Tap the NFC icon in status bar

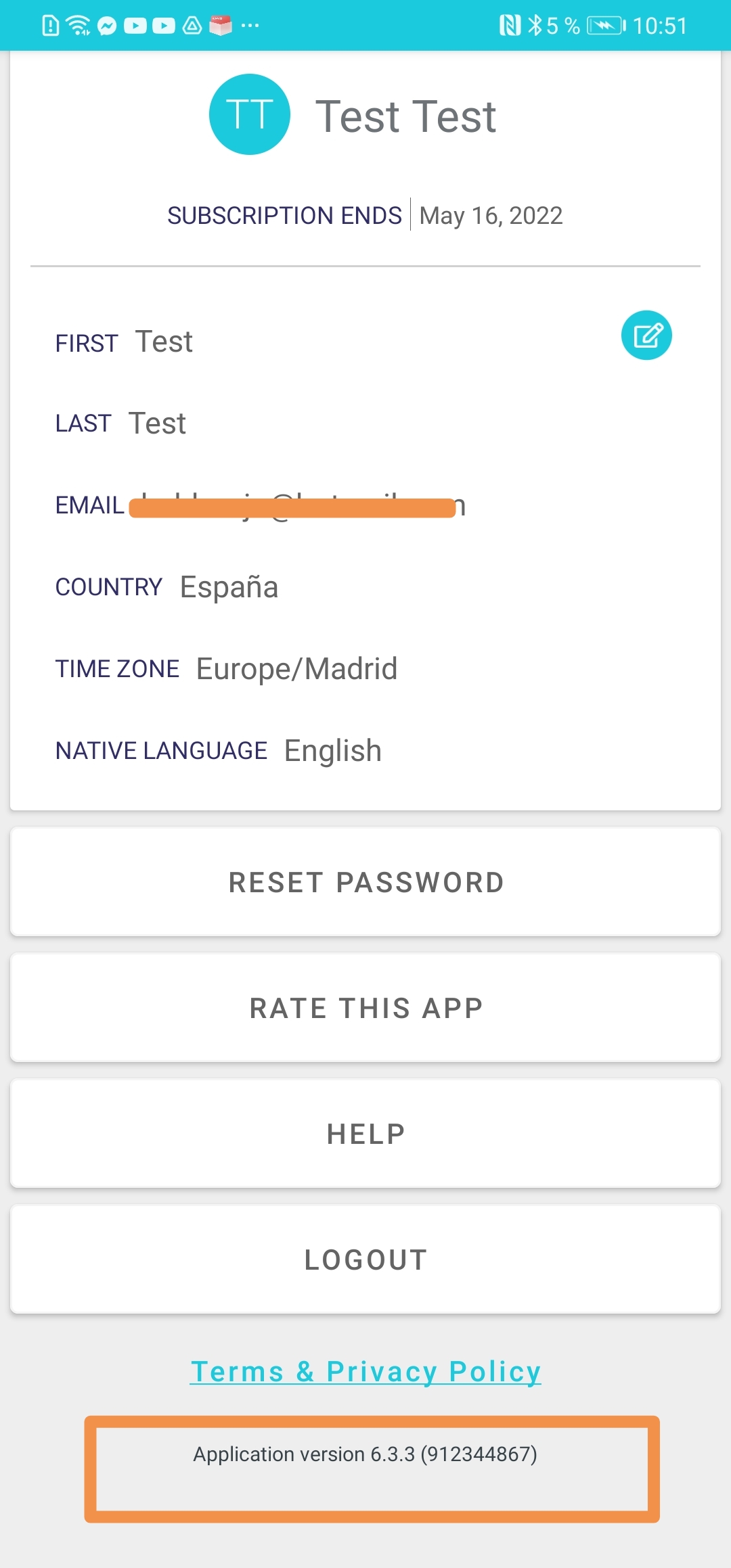click(510, 26)
